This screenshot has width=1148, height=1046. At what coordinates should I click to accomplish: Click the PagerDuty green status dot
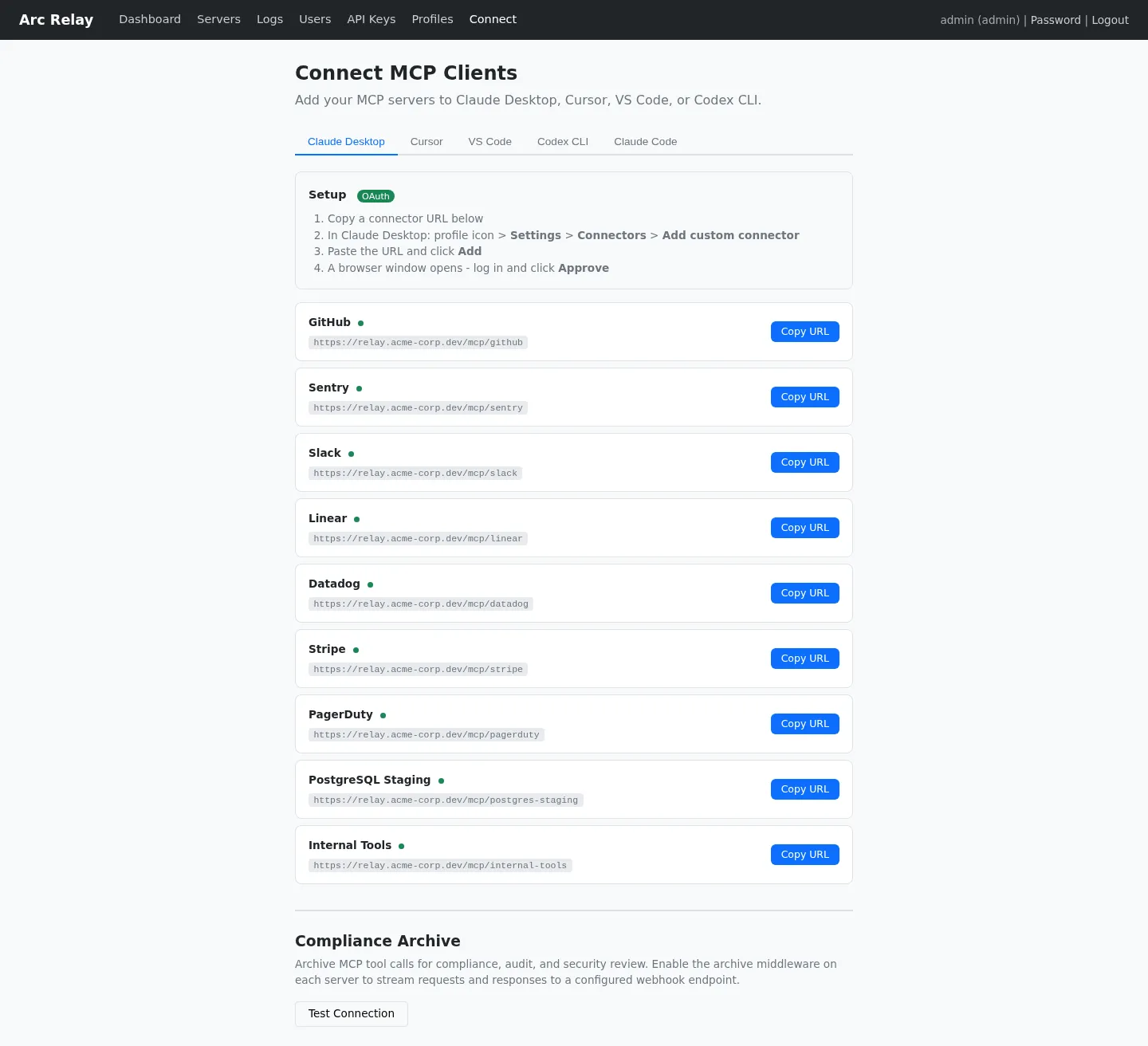click(x=383, y=715)
